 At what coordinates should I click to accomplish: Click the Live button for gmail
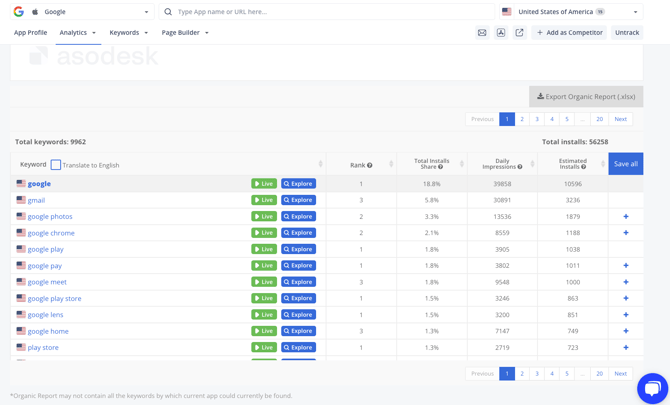264,200
